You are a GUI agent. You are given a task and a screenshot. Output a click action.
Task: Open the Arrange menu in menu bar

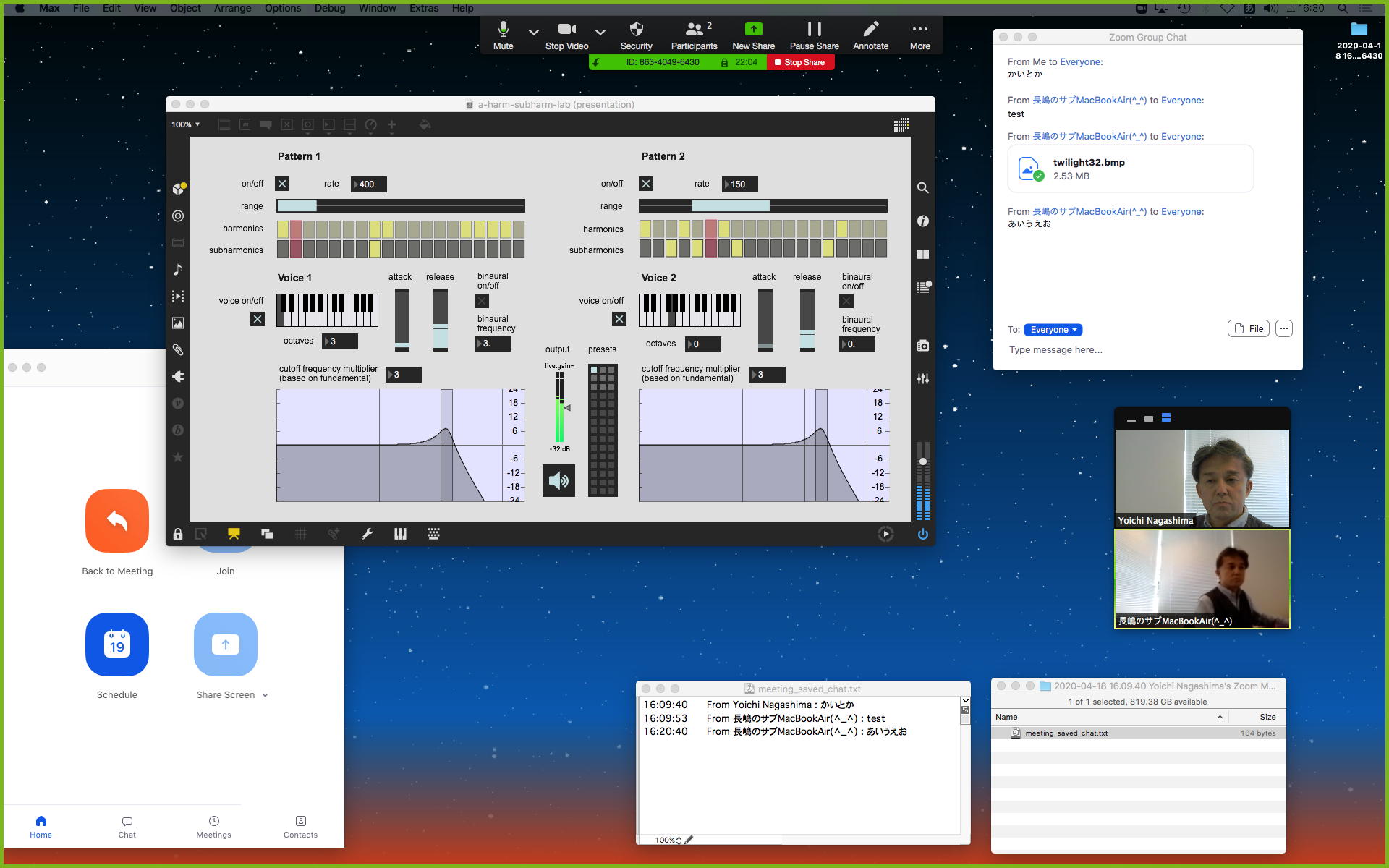[232, 8]
